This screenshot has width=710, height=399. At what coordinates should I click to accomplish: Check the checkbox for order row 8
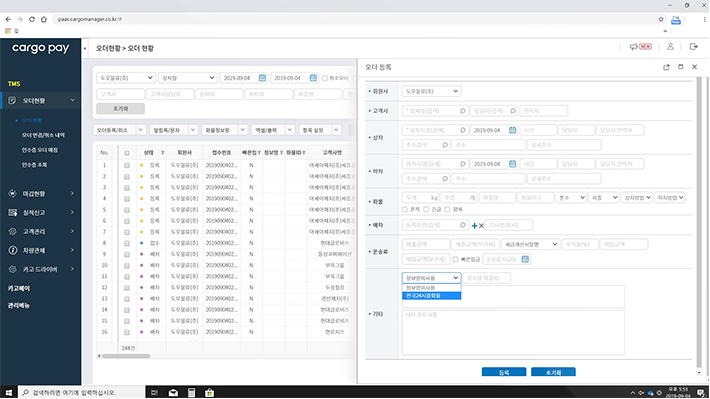(127, 243)
